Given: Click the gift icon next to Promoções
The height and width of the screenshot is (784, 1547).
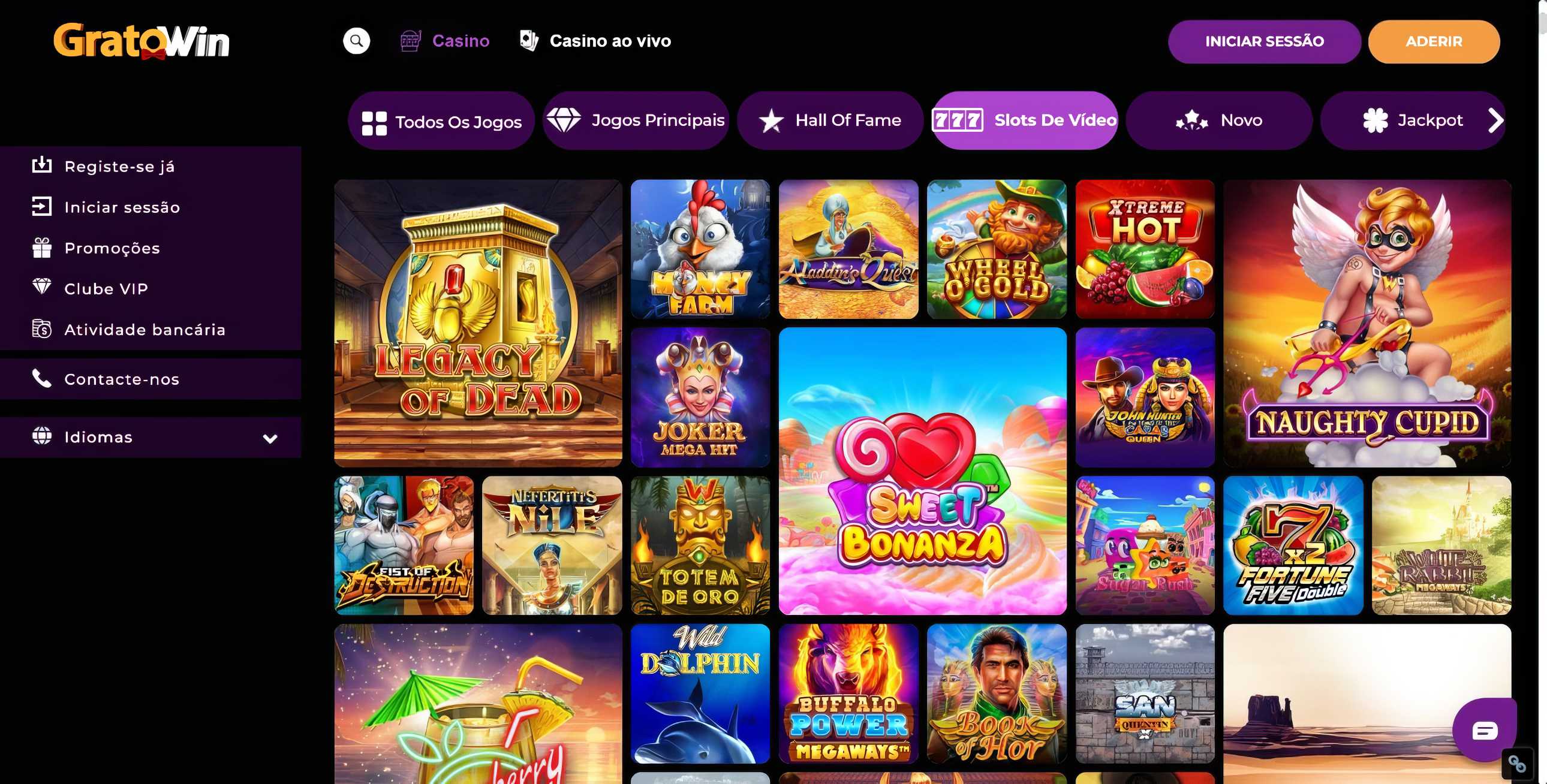Looking at the screenshot, I should [x=42, y=248].
